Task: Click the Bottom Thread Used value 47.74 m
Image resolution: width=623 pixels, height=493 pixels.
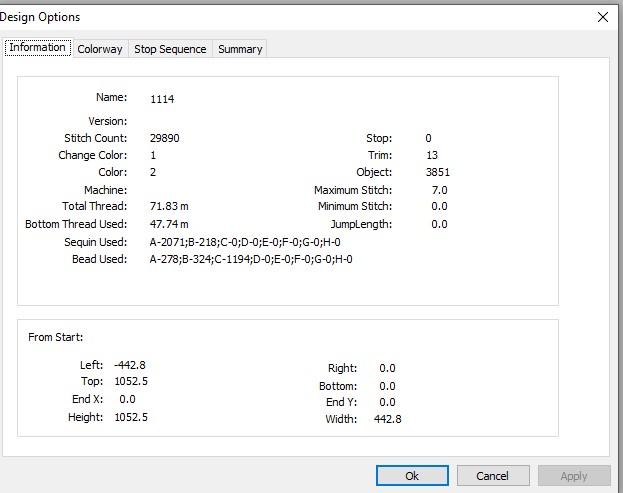Action: (169, 224)
